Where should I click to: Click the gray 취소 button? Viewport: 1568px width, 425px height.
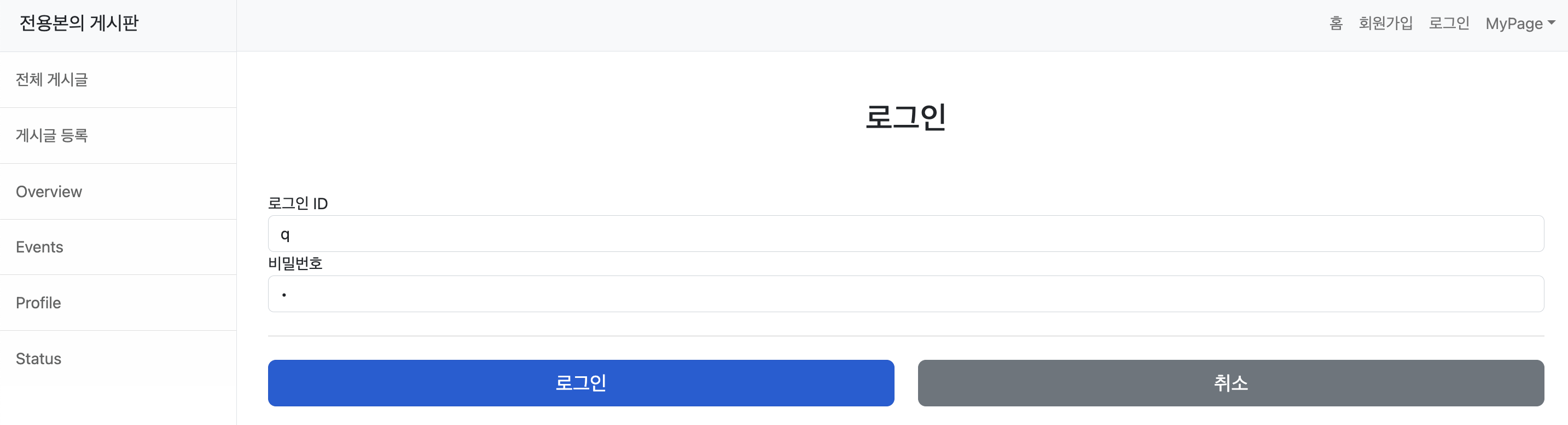tap(1231, 383)
